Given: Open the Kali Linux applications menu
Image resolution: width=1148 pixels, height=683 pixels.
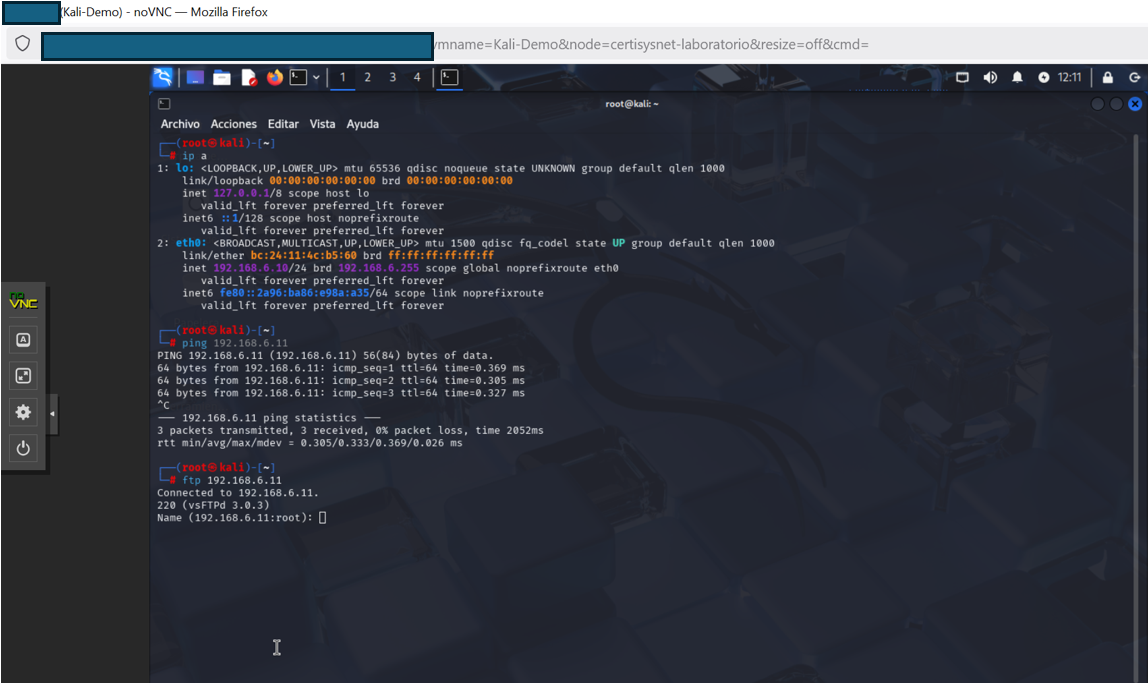Looking at the screenshot, I should [x=162, y=77].
